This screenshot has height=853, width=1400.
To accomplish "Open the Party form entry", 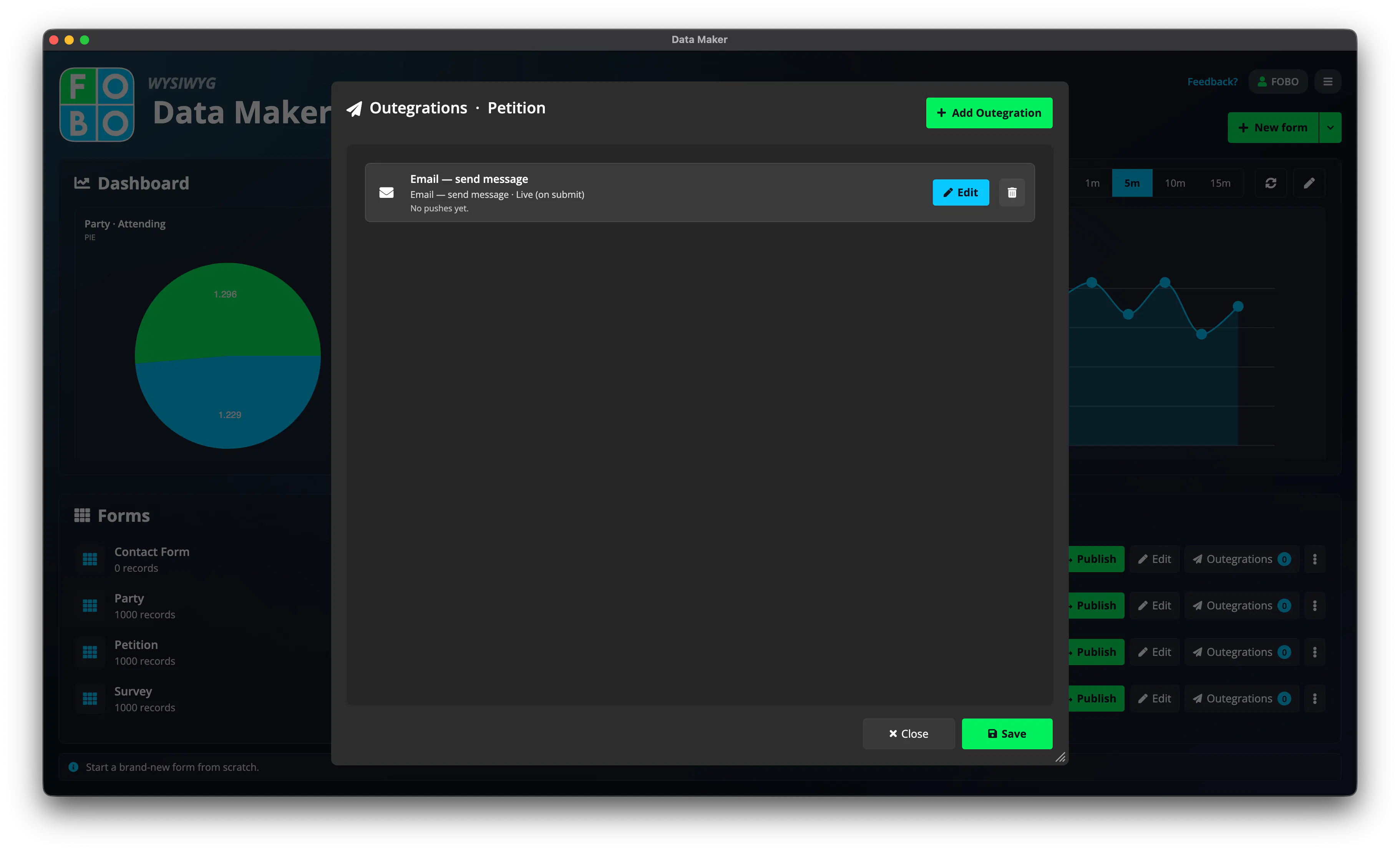I will (144, 606).
